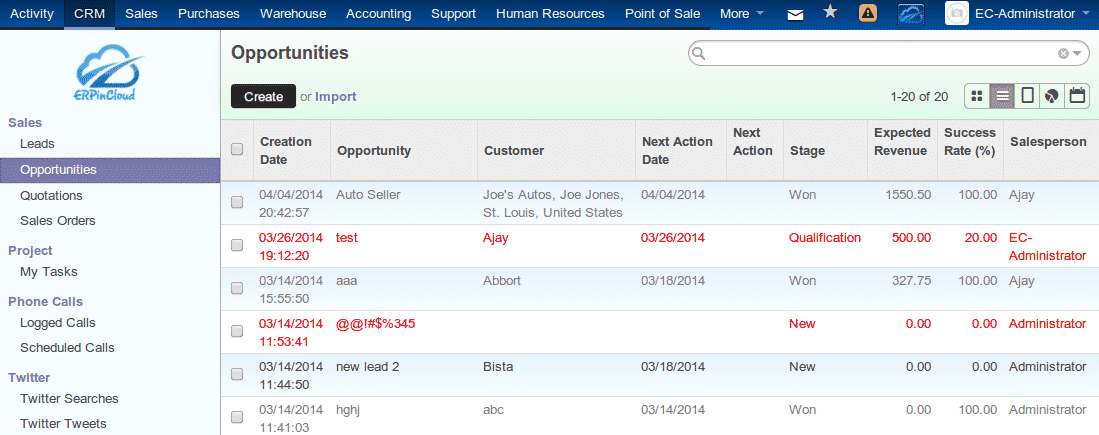Switch to graph view

[1052, 96]
